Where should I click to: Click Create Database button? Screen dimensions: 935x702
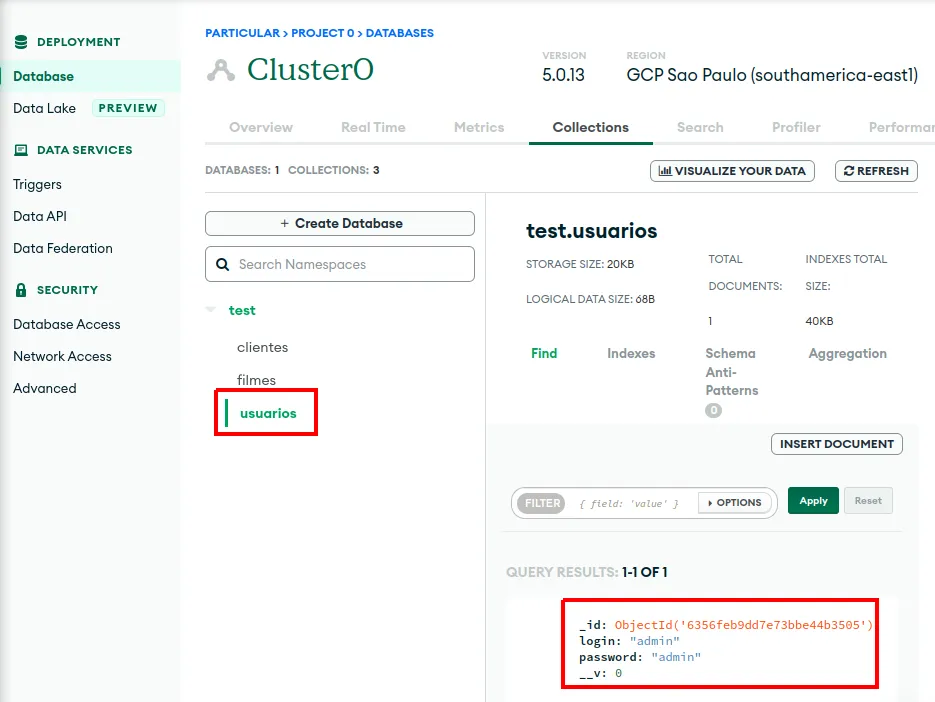(340, 223)
